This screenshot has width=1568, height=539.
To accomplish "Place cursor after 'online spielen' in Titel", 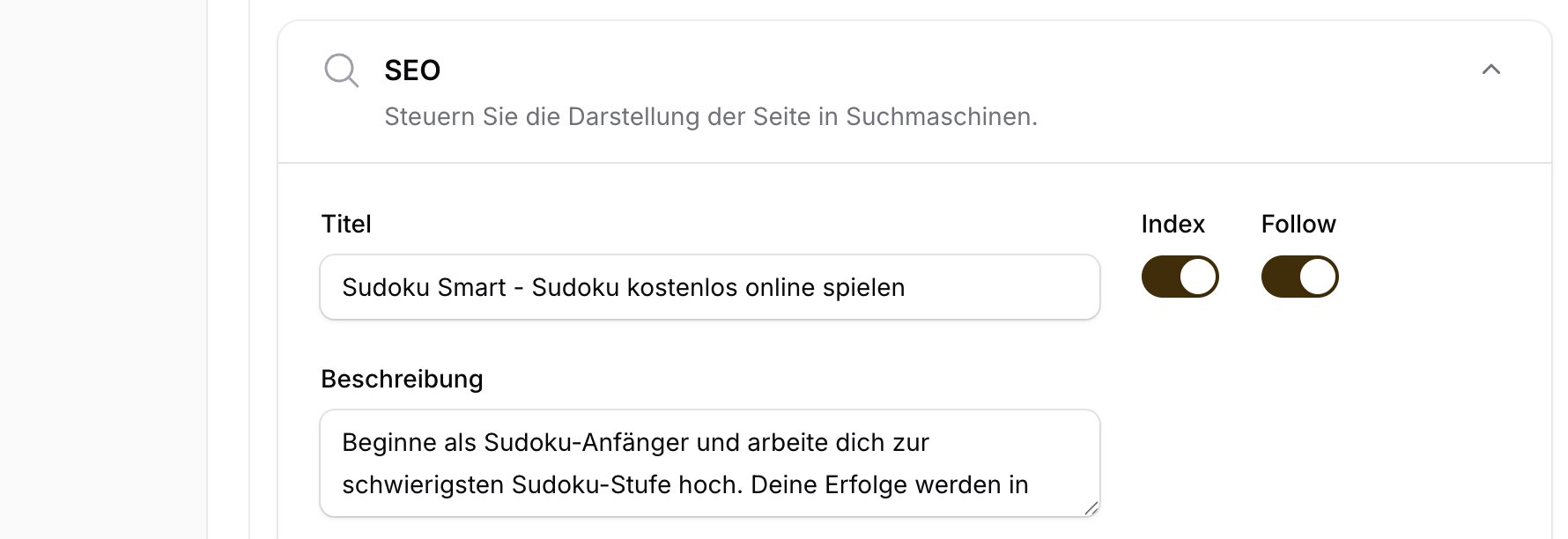I will coord(907,286).
